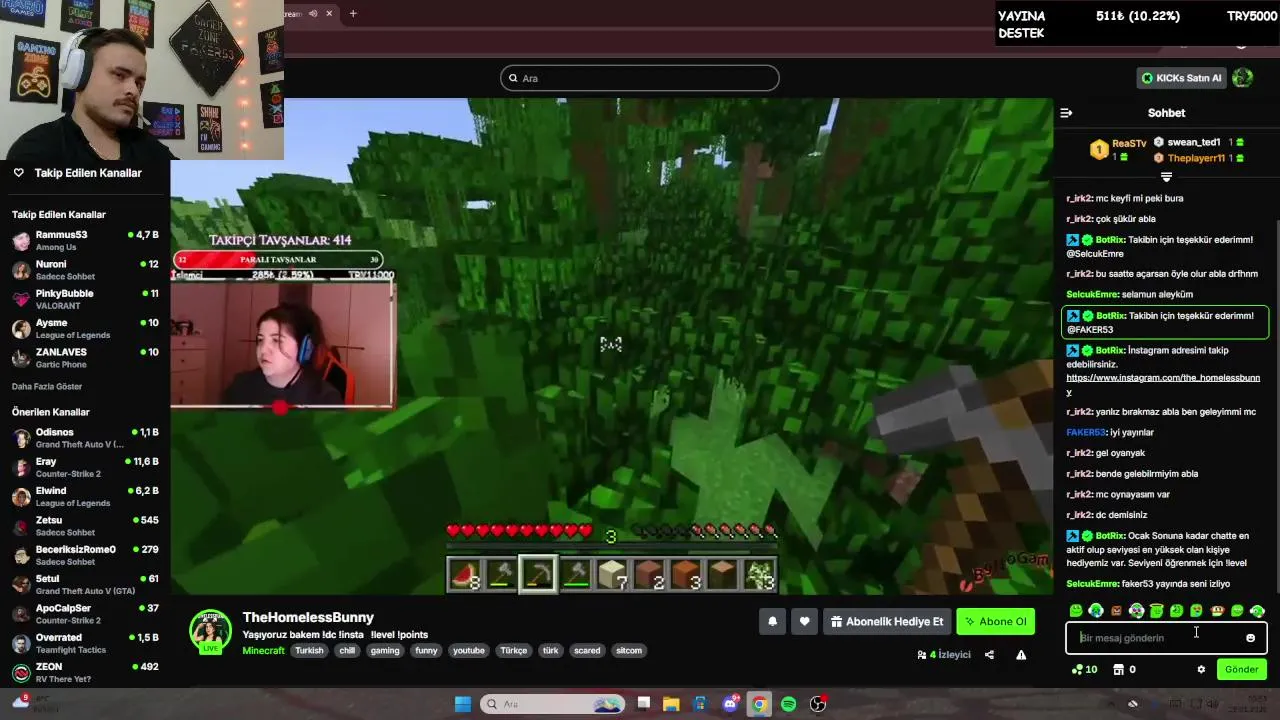Pick the brown angry-face emote
This screenshot has width=1280, height=720.
(x=1116, y=610)
